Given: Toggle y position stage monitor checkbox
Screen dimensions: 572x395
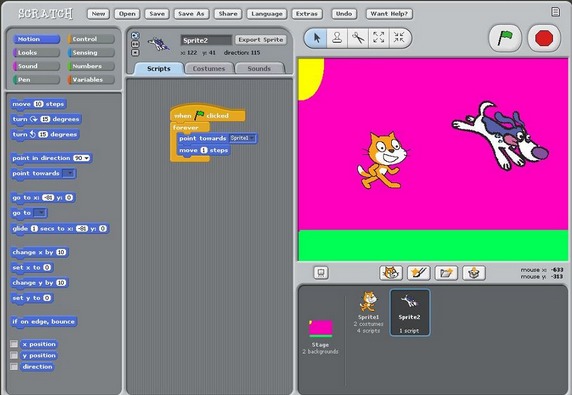Looking at the screenshot, I should pyautogui.click(x=14, y=355).
